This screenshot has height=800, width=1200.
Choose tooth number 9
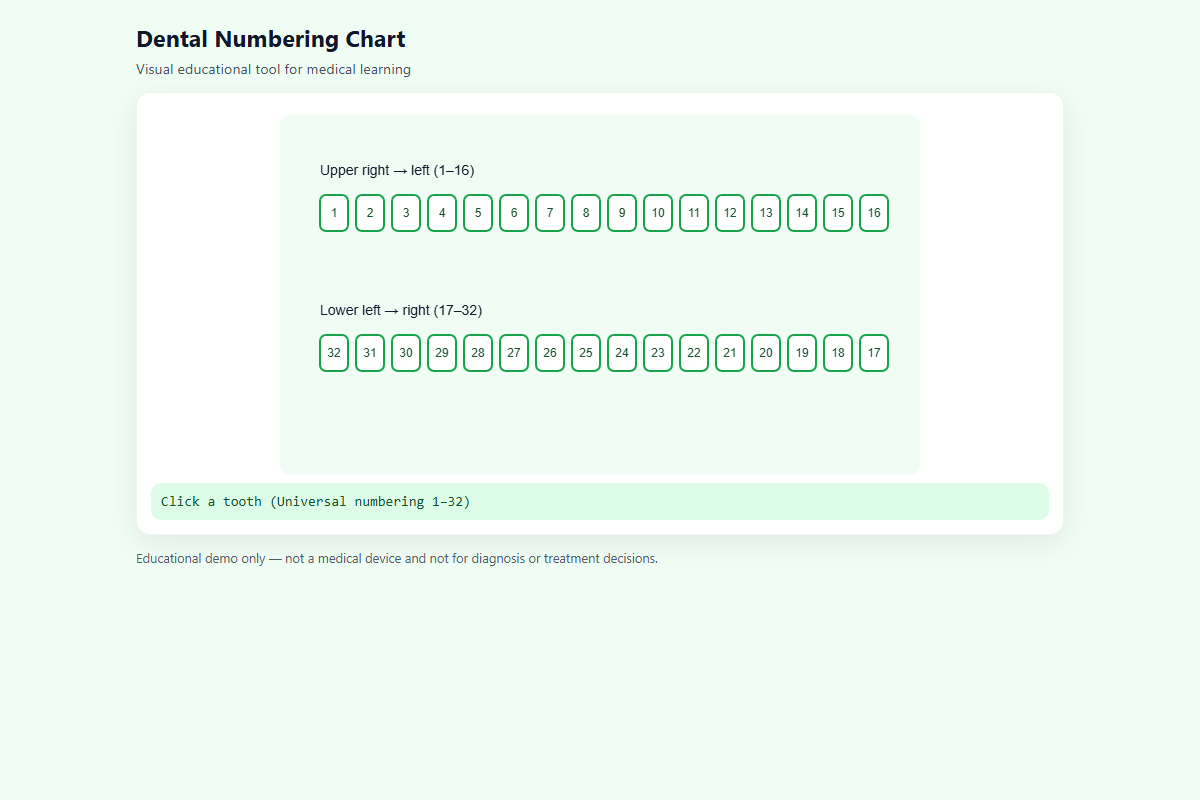622,213
